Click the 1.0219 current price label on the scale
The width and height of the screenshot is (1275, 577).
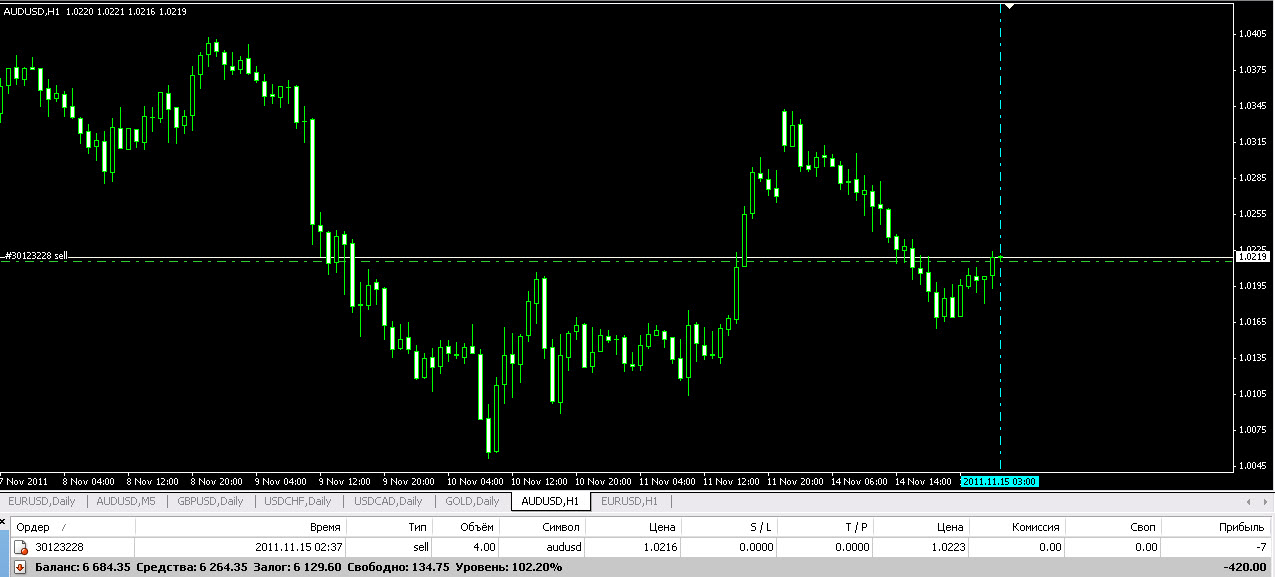1253,257
